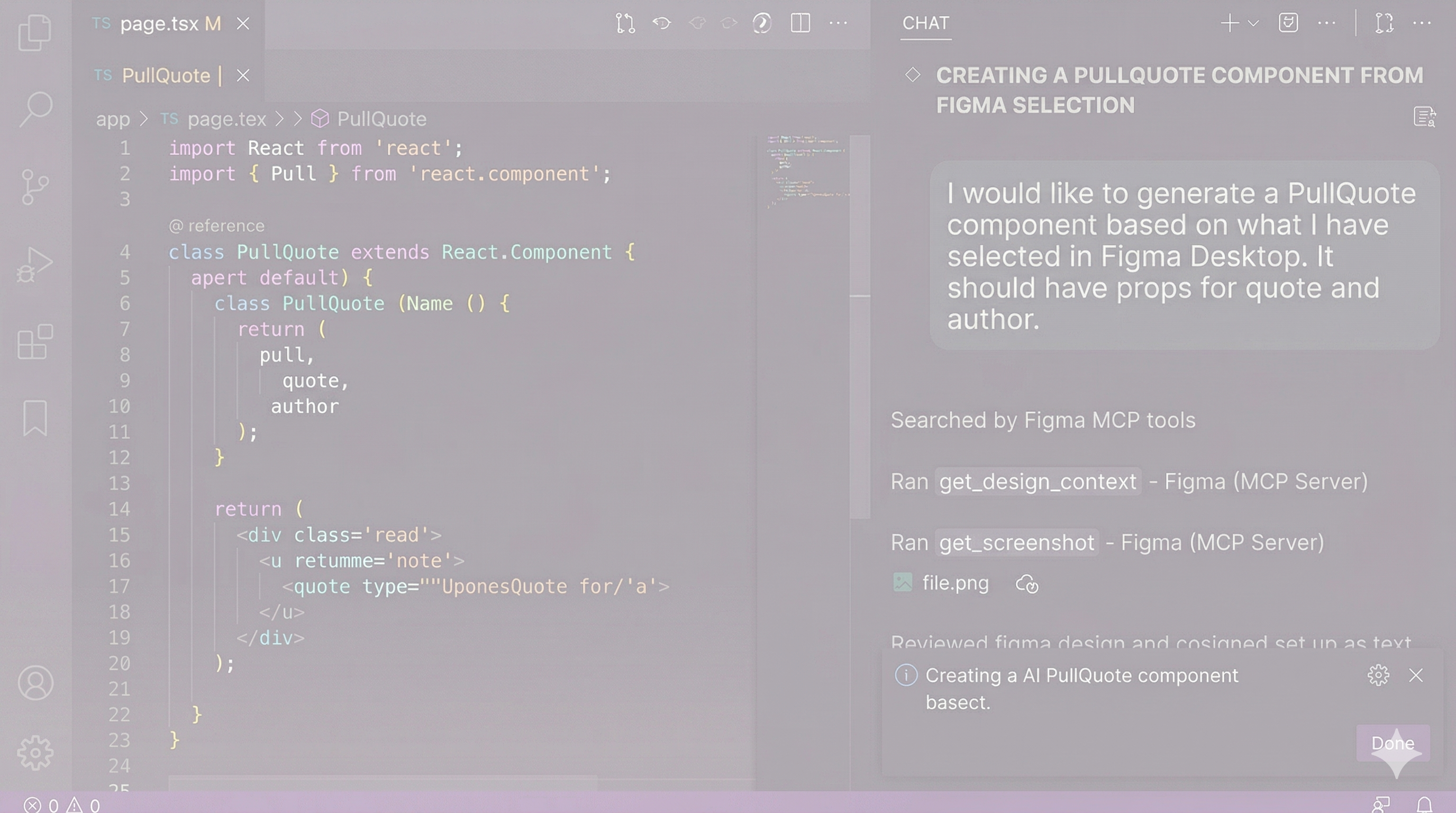Open the Explorer files icon
Screen dimensions: 1456x813
pyautogui.click(x=35, y=32)
